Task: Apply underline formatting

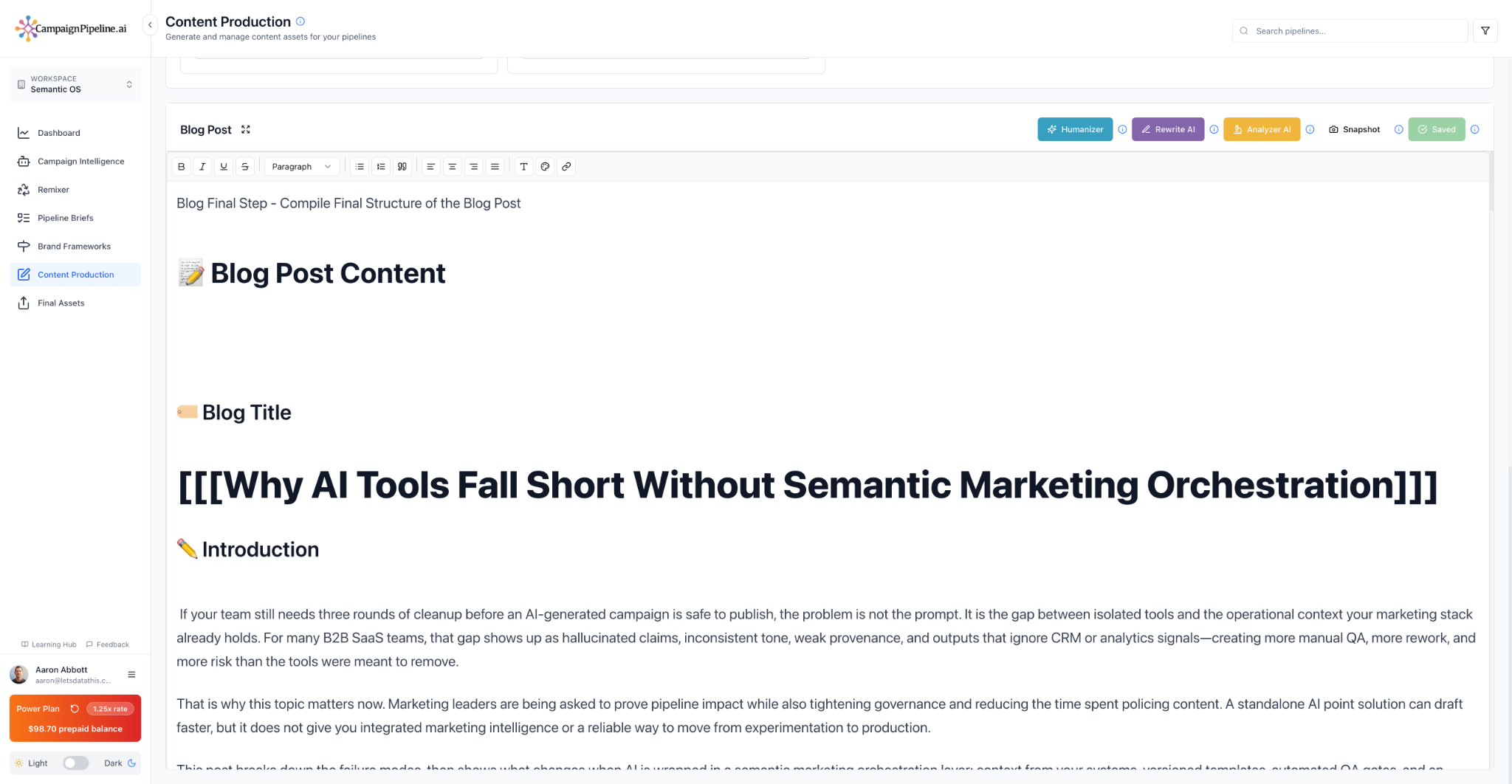Action: pyautogui.click(x=224, y=167)
